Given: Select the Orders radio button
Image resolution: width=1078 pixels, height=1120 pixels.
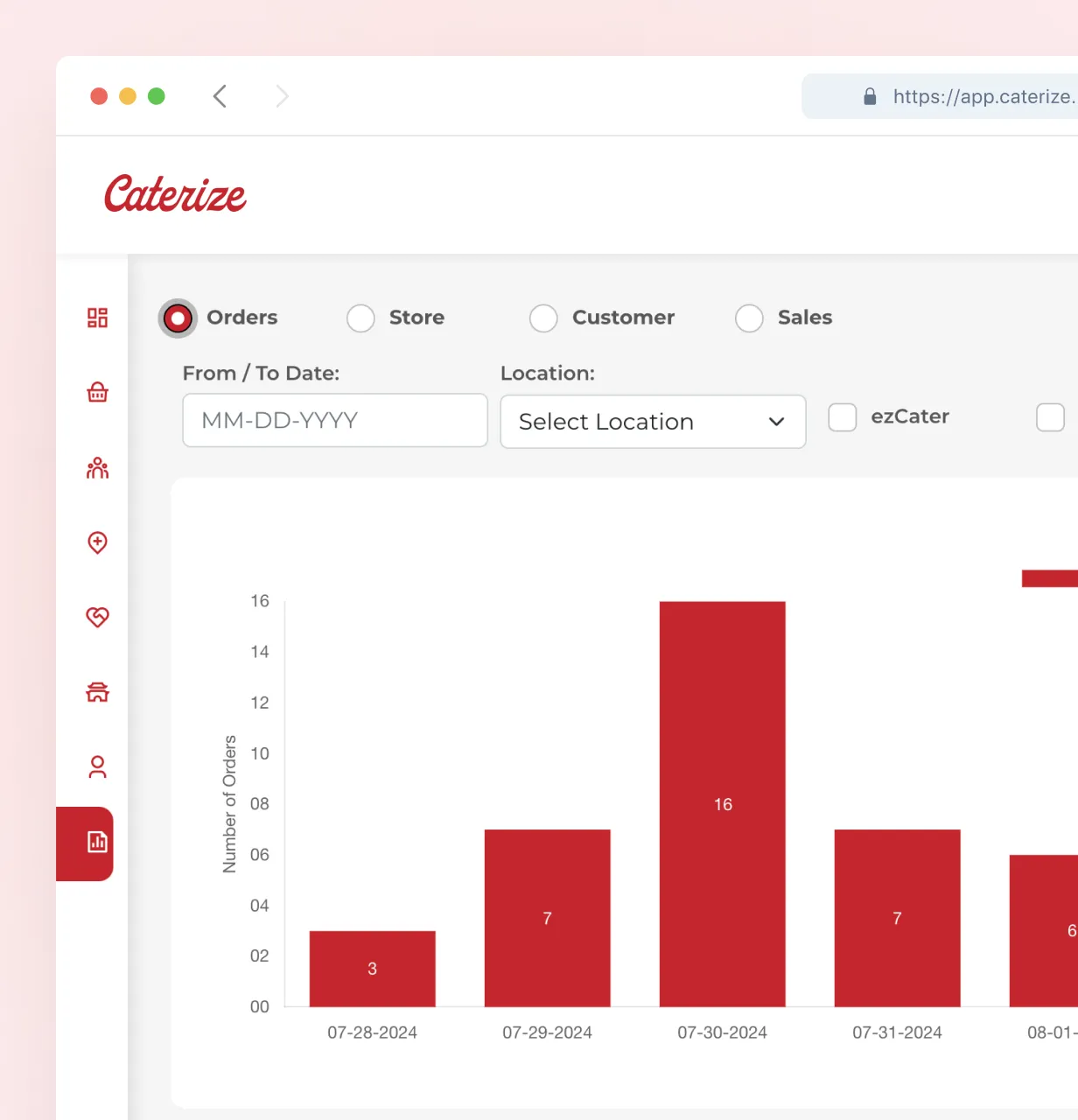Looking at the screenshot, I should [178, 318].
